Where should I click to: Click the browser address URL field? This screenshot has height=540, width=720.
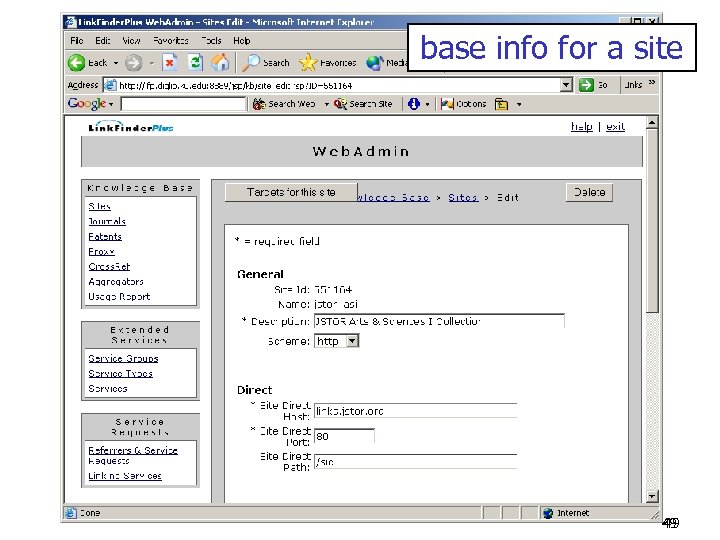tap(332, 85)
